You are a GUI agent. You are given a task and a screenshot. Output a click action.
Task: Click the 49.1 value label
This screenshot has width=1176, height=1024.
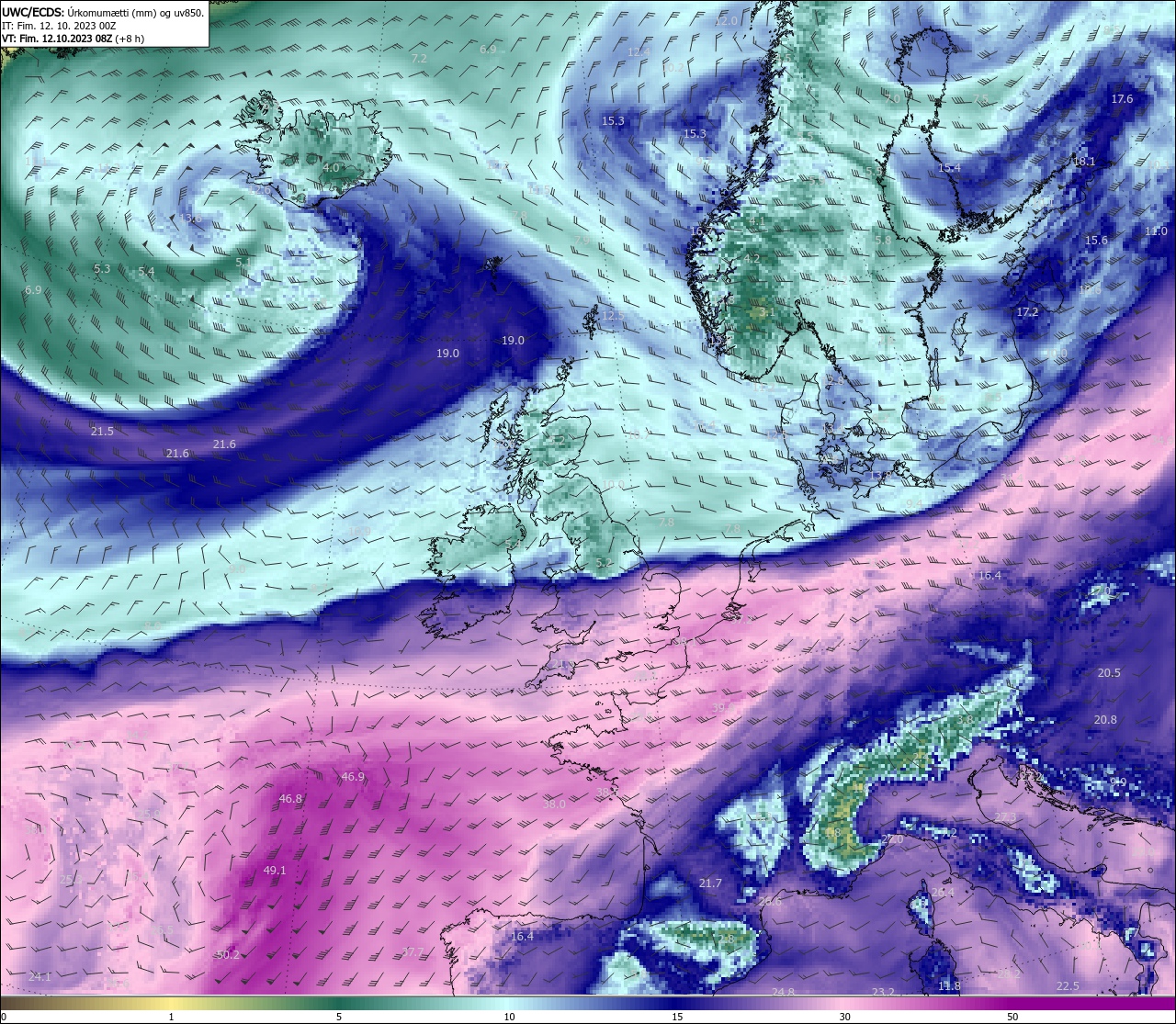(275, 870)
